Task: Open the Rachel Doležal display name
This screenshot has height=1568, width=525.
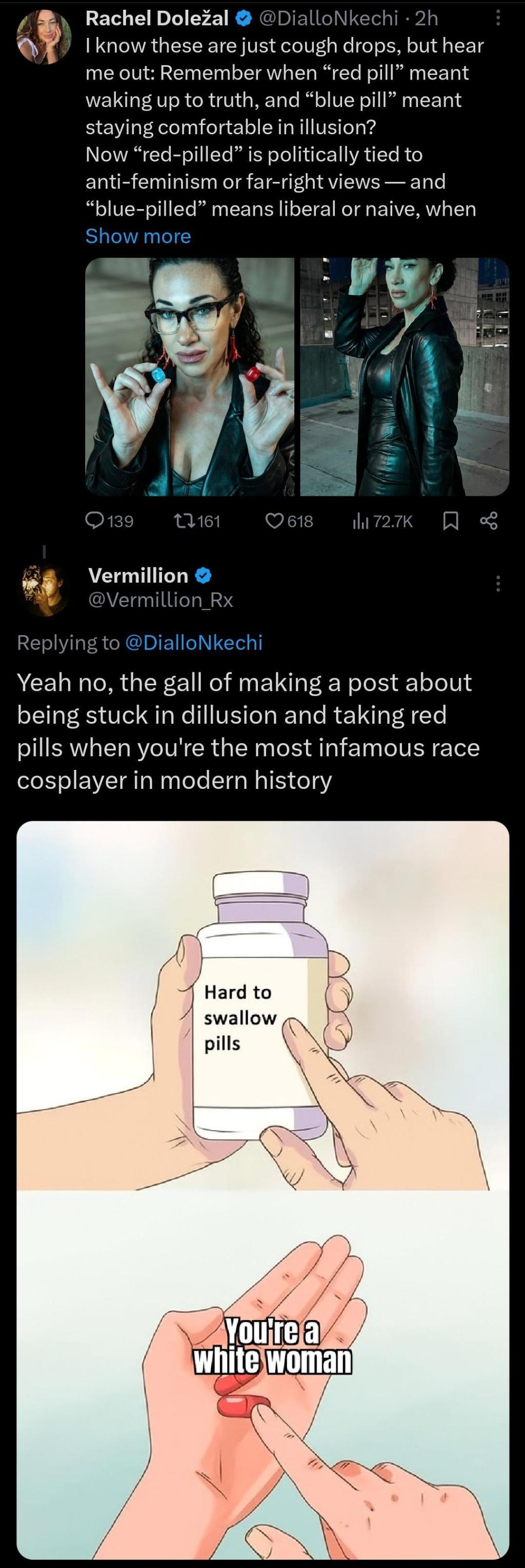Action: tap(157, 19)
